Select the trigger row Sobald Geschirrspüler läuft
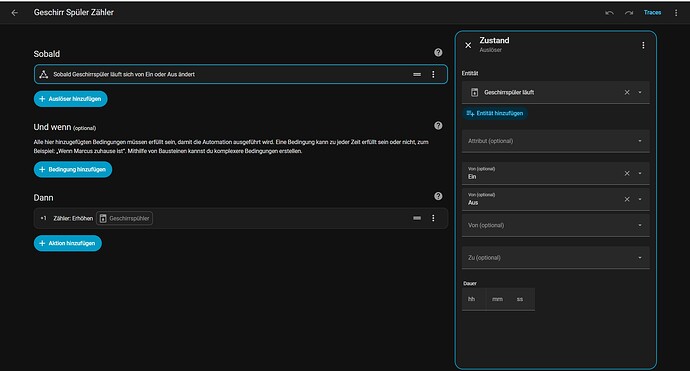The height and width of the screenshot is (371, 690). (x=240, y=74)
